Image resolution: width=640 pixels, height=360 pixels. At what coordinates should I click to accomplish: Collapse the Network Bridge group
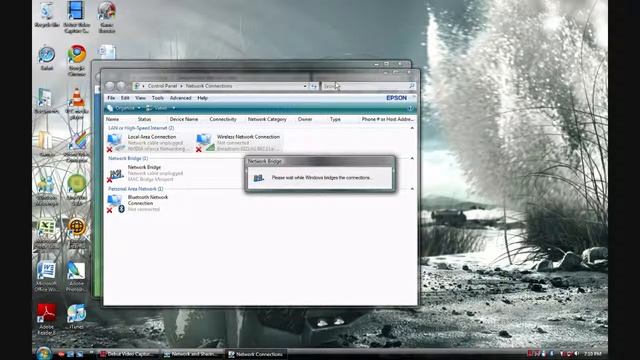pyautogui.click(x=412, y=158)
